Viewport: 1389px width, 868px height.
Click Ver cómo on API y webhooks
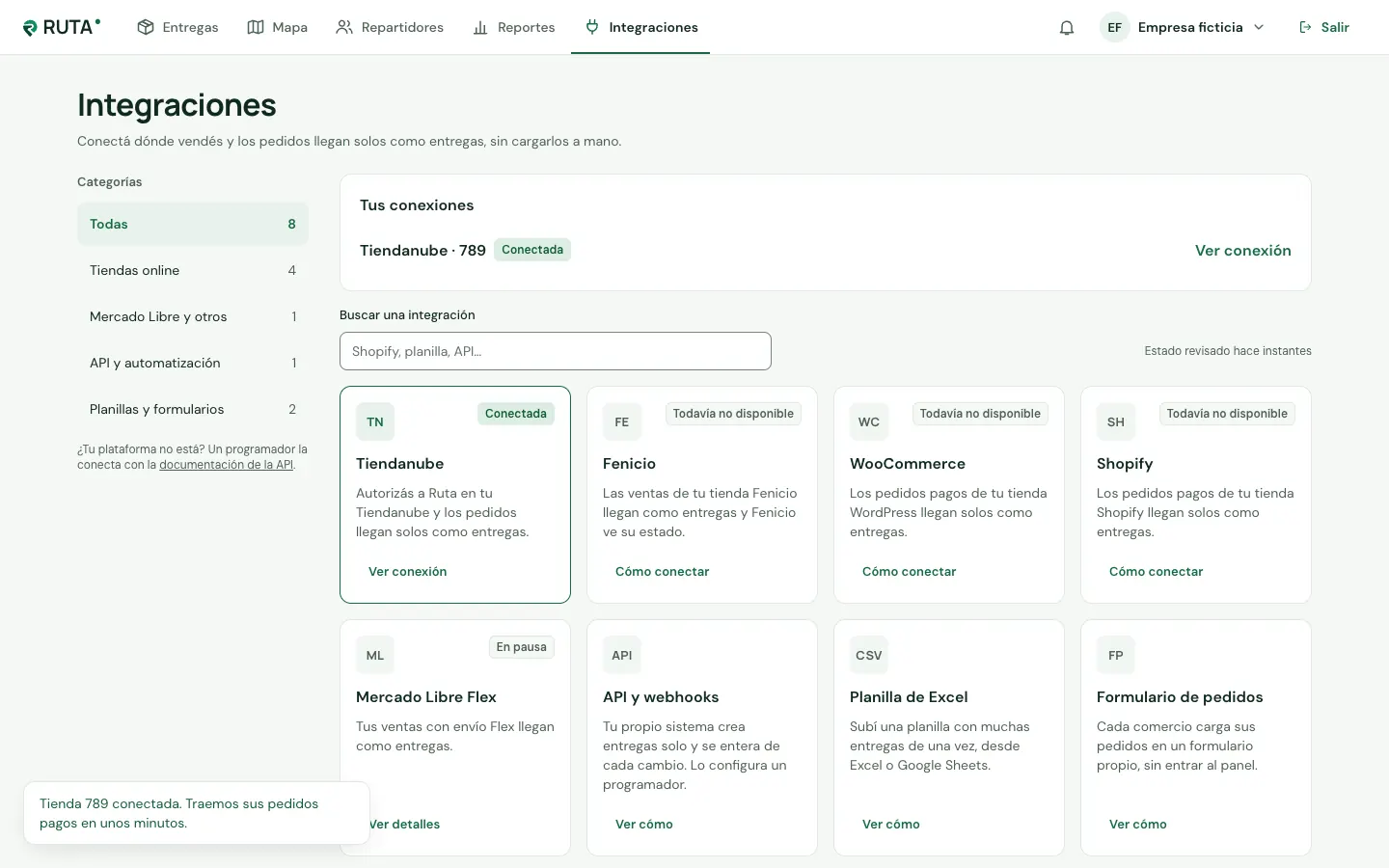643,825
